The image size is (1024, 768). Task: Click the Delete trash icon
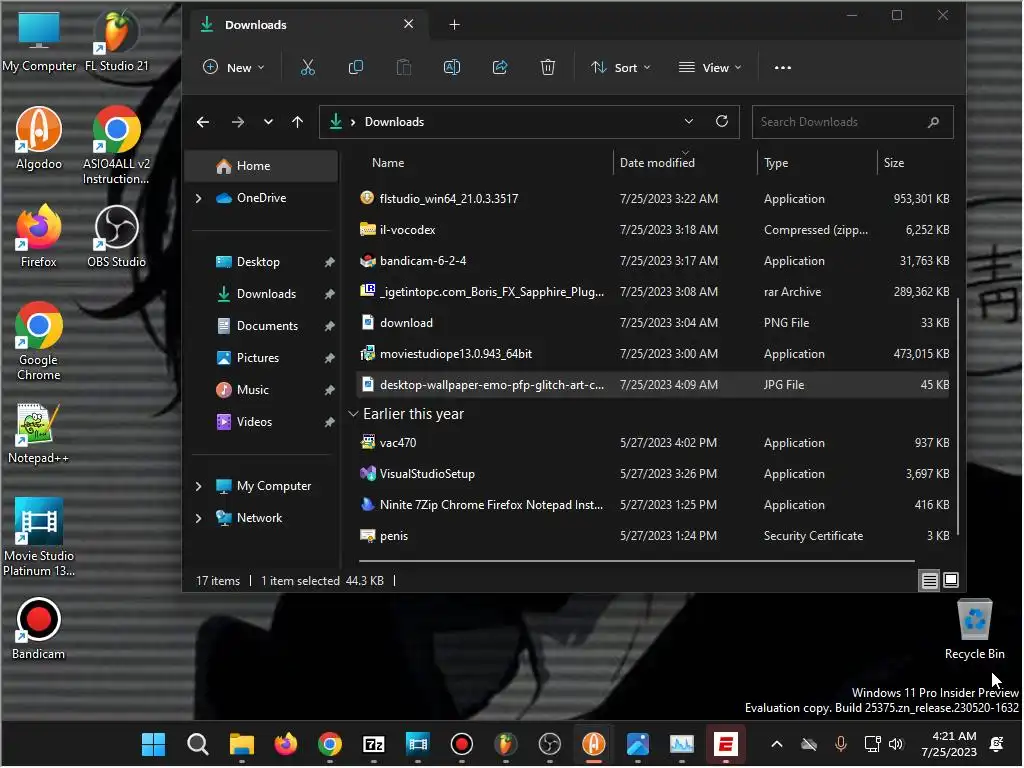pyautogui.click(x=548, y=67)
